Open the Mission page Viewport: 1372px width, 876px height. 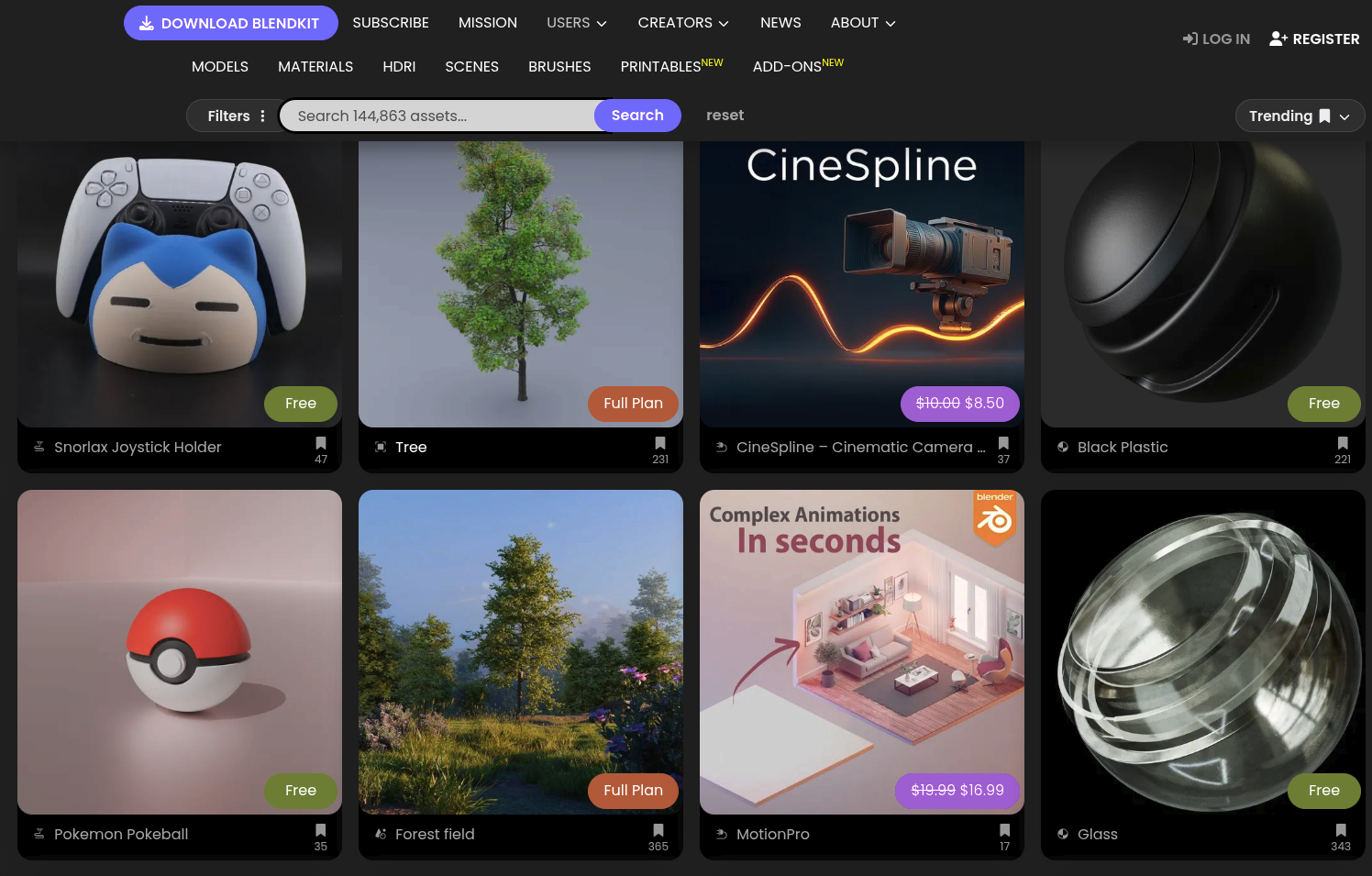pos(488,23)
